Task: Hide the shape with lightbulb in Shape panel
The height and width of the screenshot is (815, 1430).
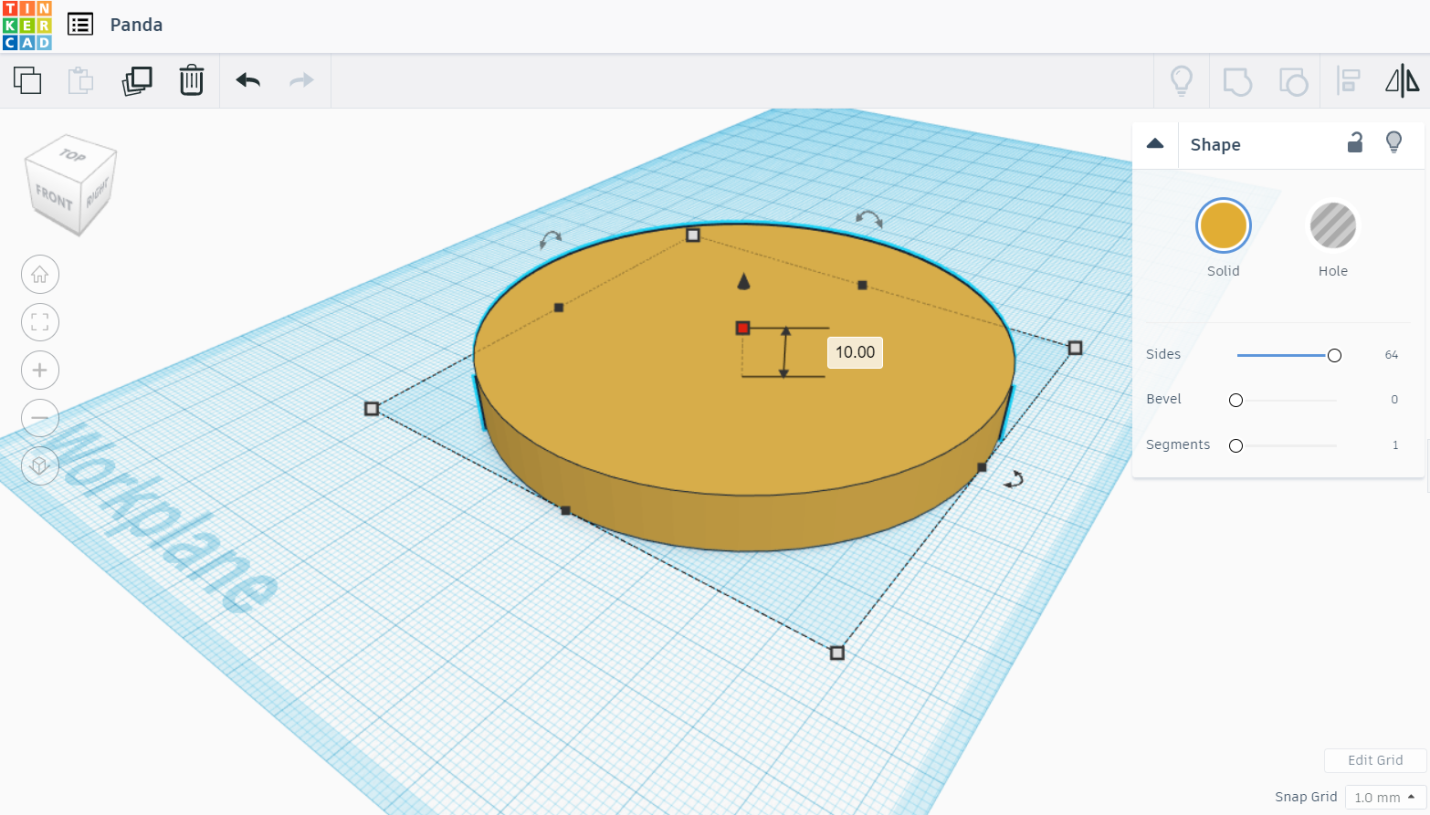Action: point(1394,143)
